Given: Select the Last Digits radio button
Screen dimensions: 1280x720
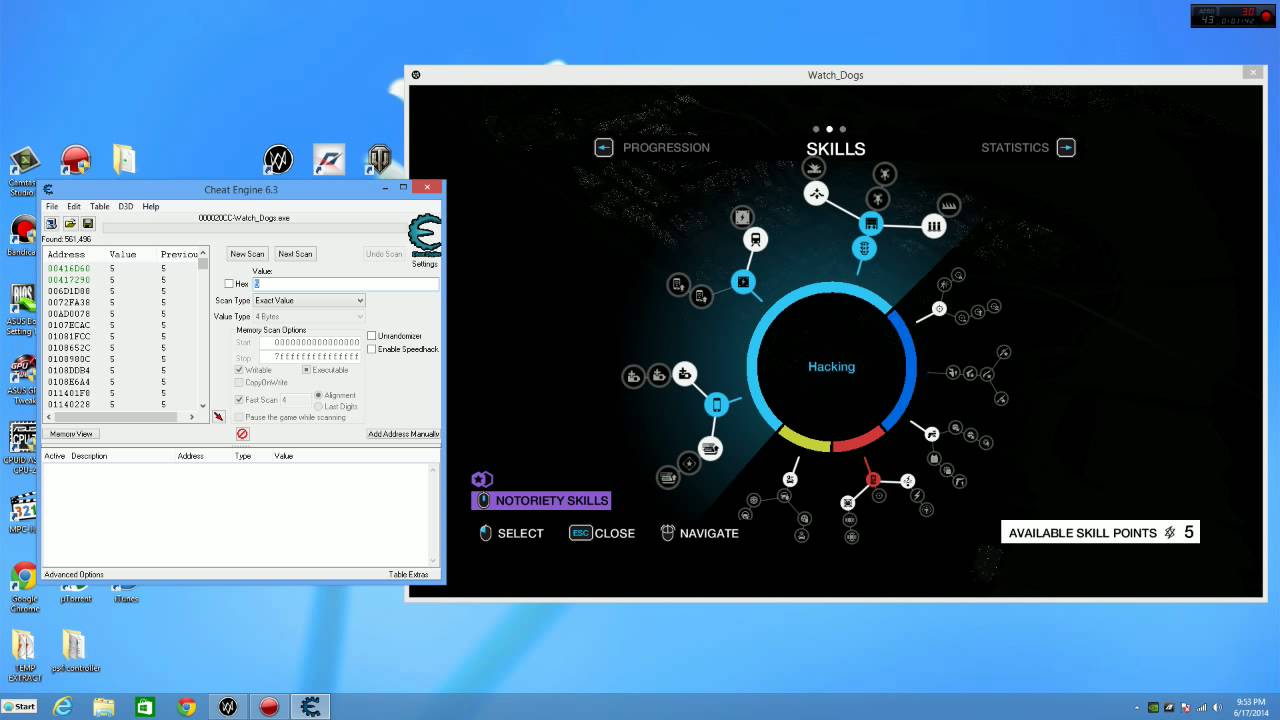Looking at the screenshot, I should coord(319,406).
